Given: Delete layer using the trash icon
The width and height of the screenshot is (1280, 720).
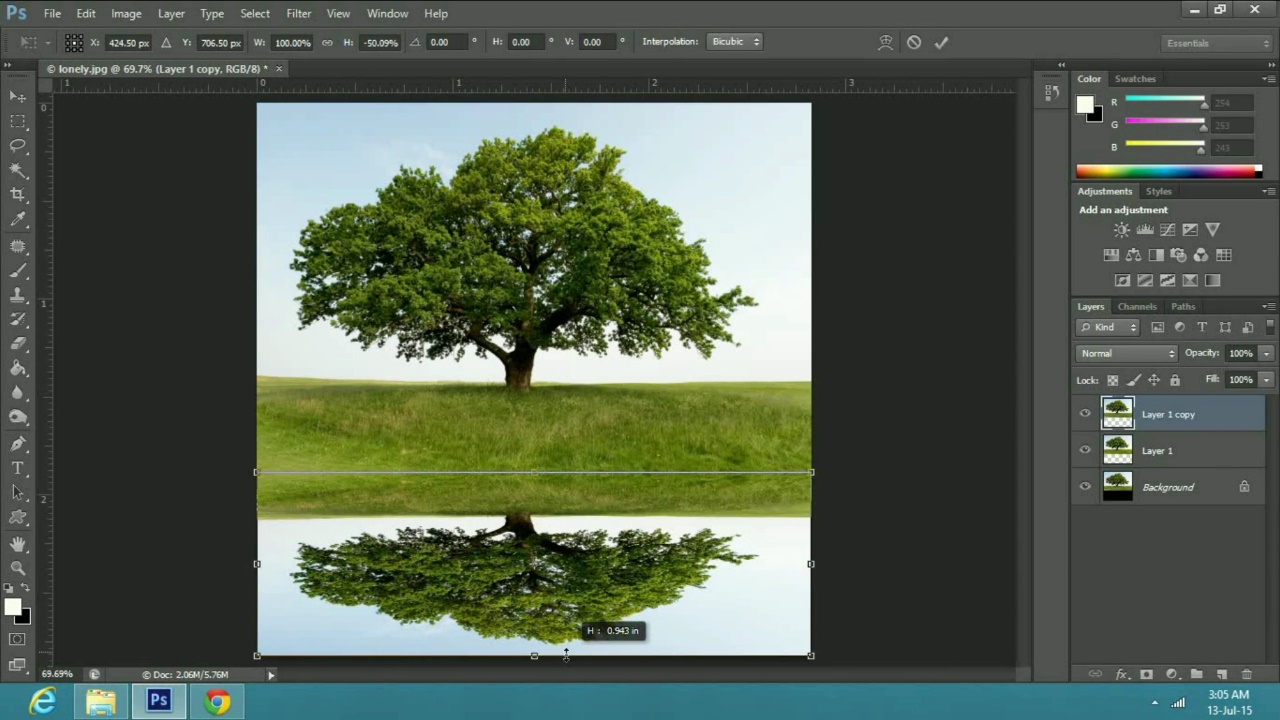Looking at the screenshot, I should point(1246,675).
